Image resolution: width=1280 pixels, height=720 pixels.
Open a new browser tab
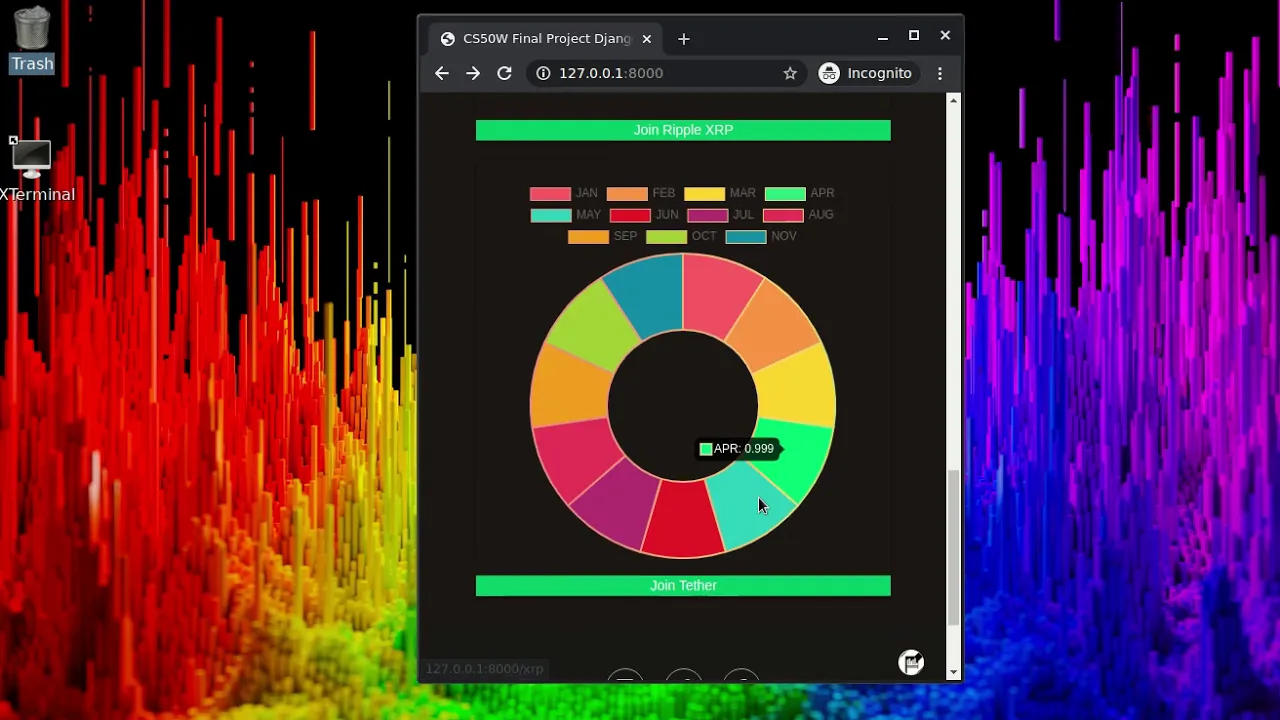[683, 39]
